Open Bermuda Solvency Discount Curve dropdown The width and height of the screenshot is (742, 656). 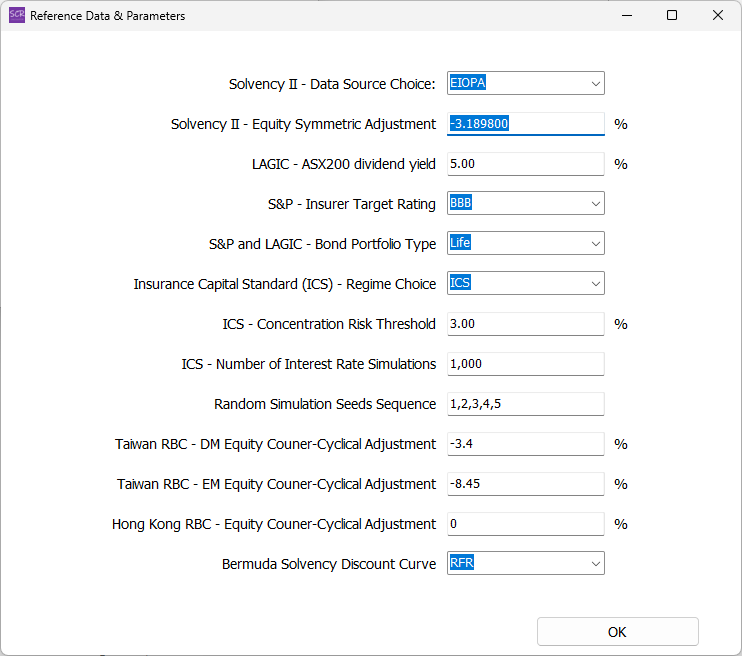click(526, 564)
